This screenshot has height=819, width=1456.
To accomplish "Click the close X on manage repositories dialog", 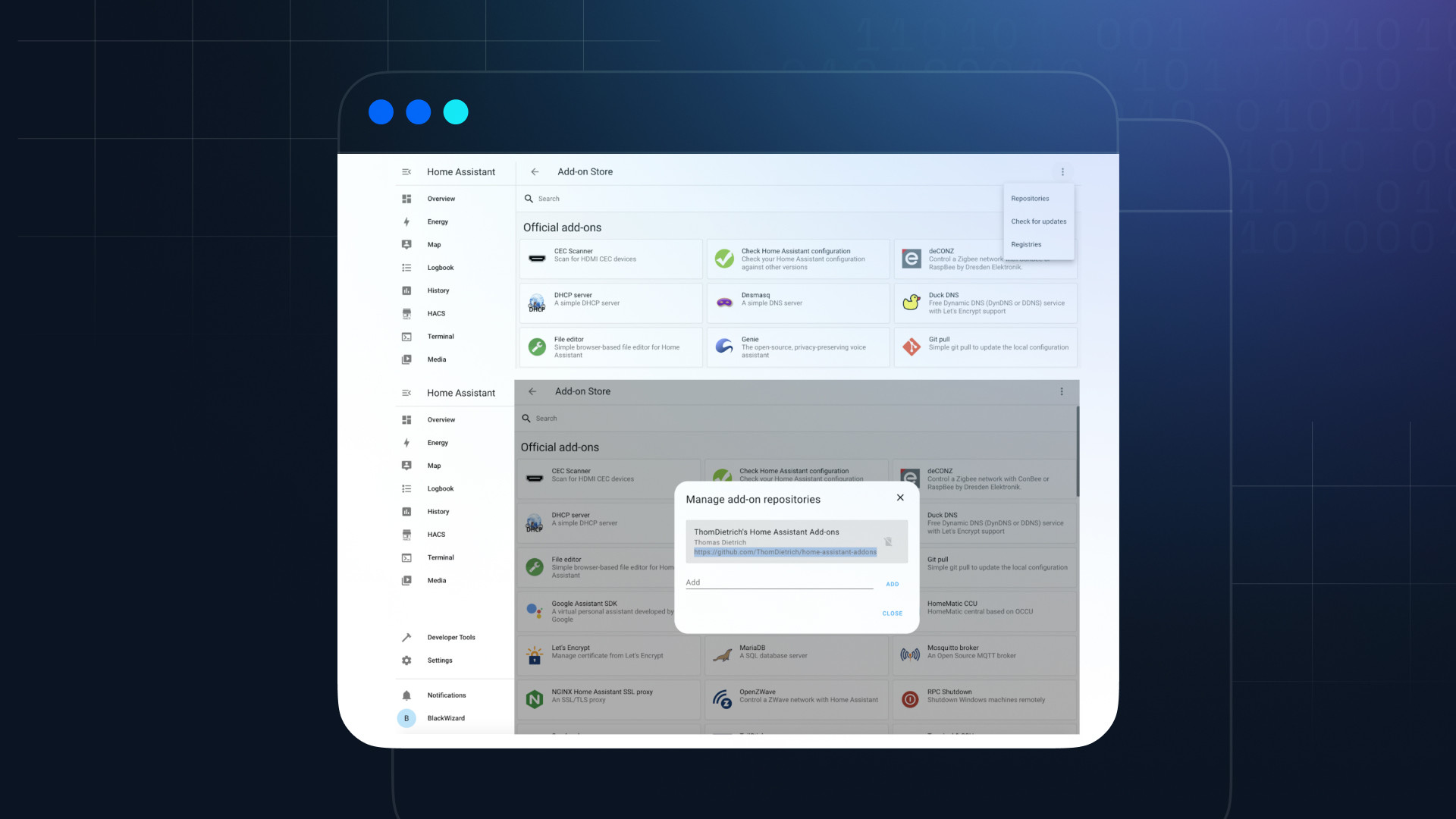I will (900, 498).
